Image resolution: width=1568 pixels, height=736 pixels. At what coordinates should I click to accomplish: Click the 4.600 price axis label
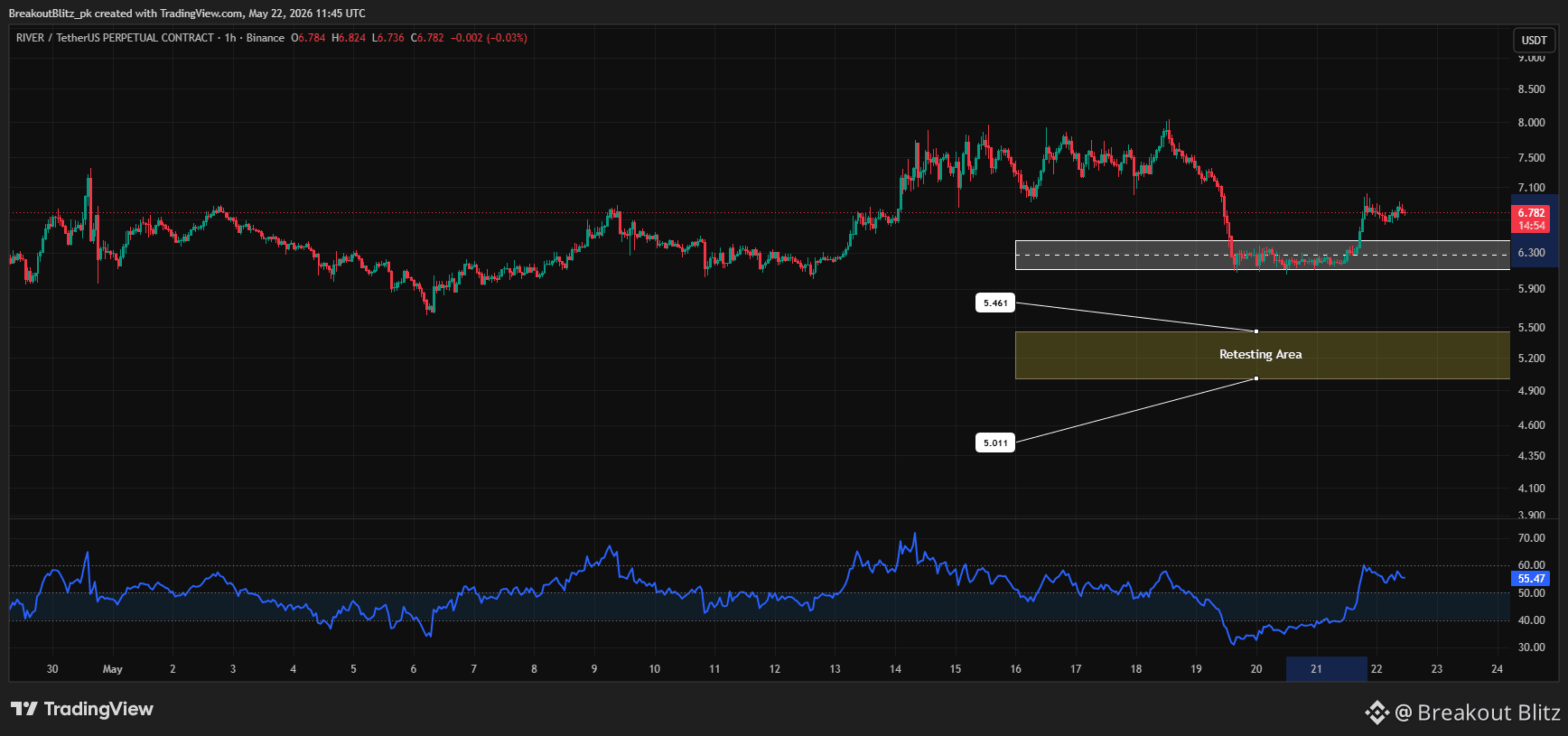point(1531,425)
